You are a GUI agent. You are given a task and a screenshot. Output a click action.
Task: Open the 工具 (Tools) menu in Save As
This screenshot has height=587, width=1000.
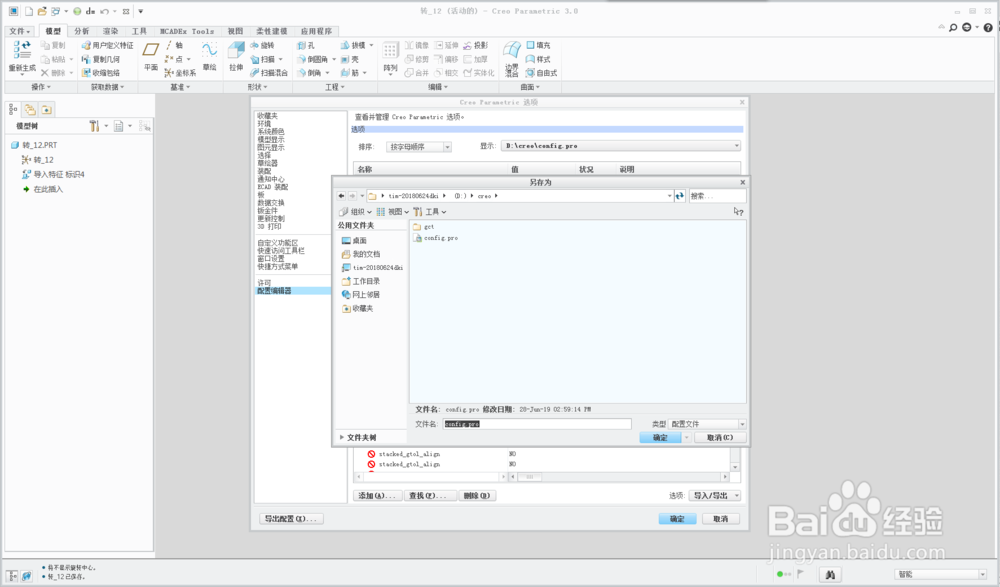[x=429, y=212]
